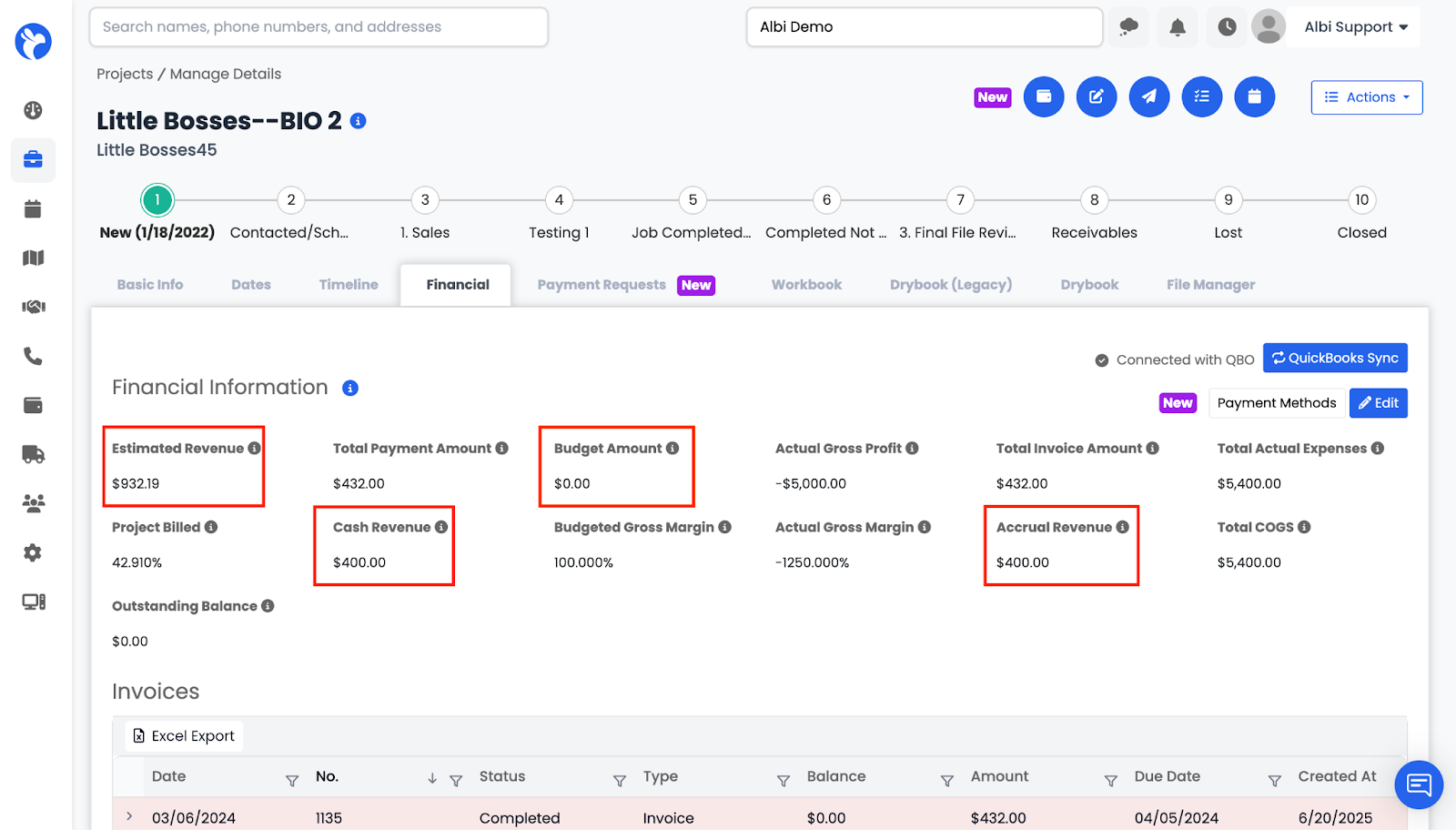
Task: Click the Excel Export button
Action: coord(184,735)
